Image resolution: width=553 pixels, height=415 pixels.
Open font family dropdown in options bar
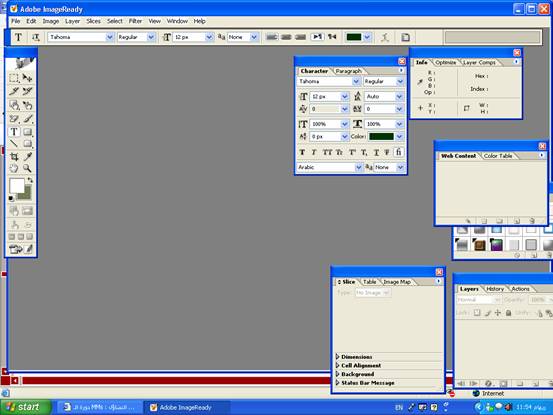tap(110, 37)
